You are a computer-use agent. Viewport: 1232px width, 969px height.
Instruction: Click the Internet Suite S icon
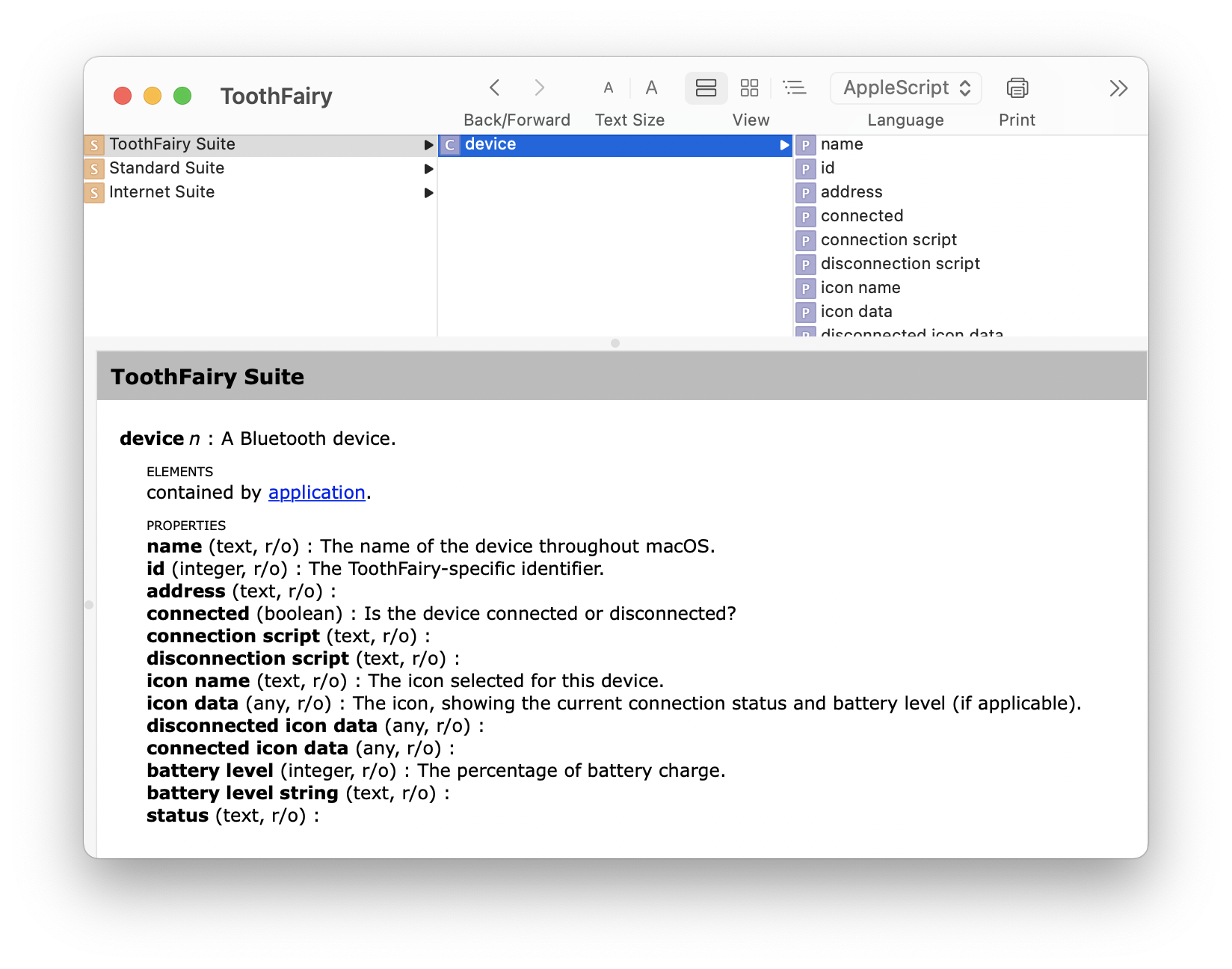(94, 193)
